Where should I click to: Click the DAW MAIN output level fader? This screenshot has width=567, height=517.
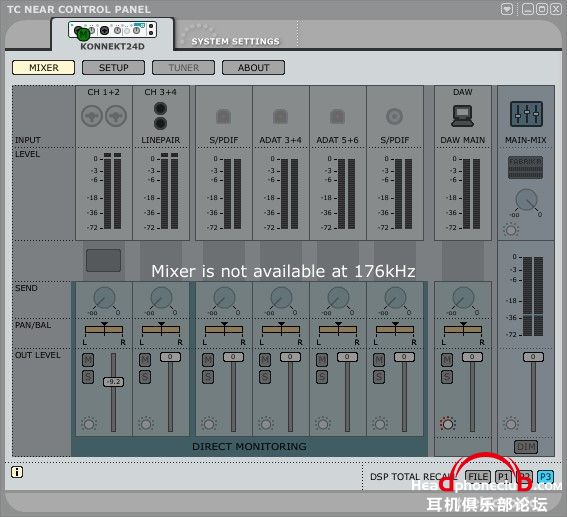[472, 357]
